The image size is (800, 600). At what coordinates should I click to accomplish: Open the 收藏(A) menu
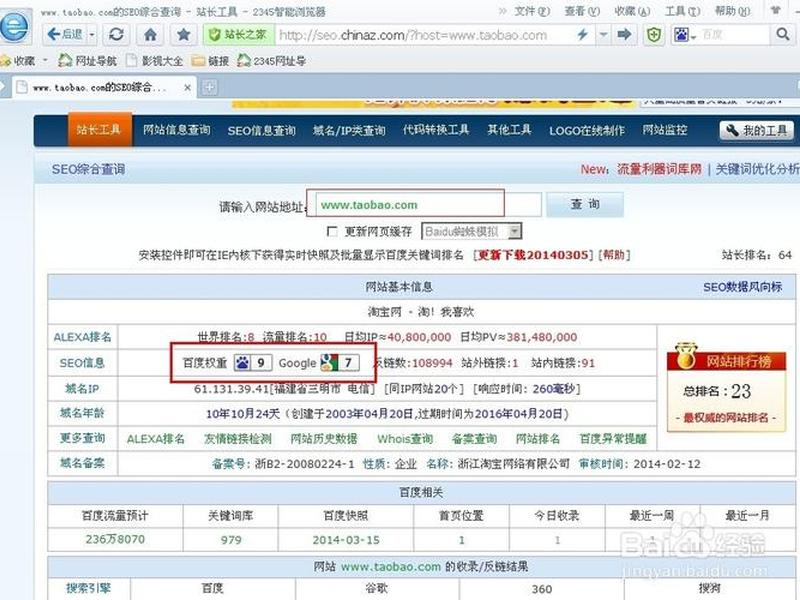click(632, 11)
